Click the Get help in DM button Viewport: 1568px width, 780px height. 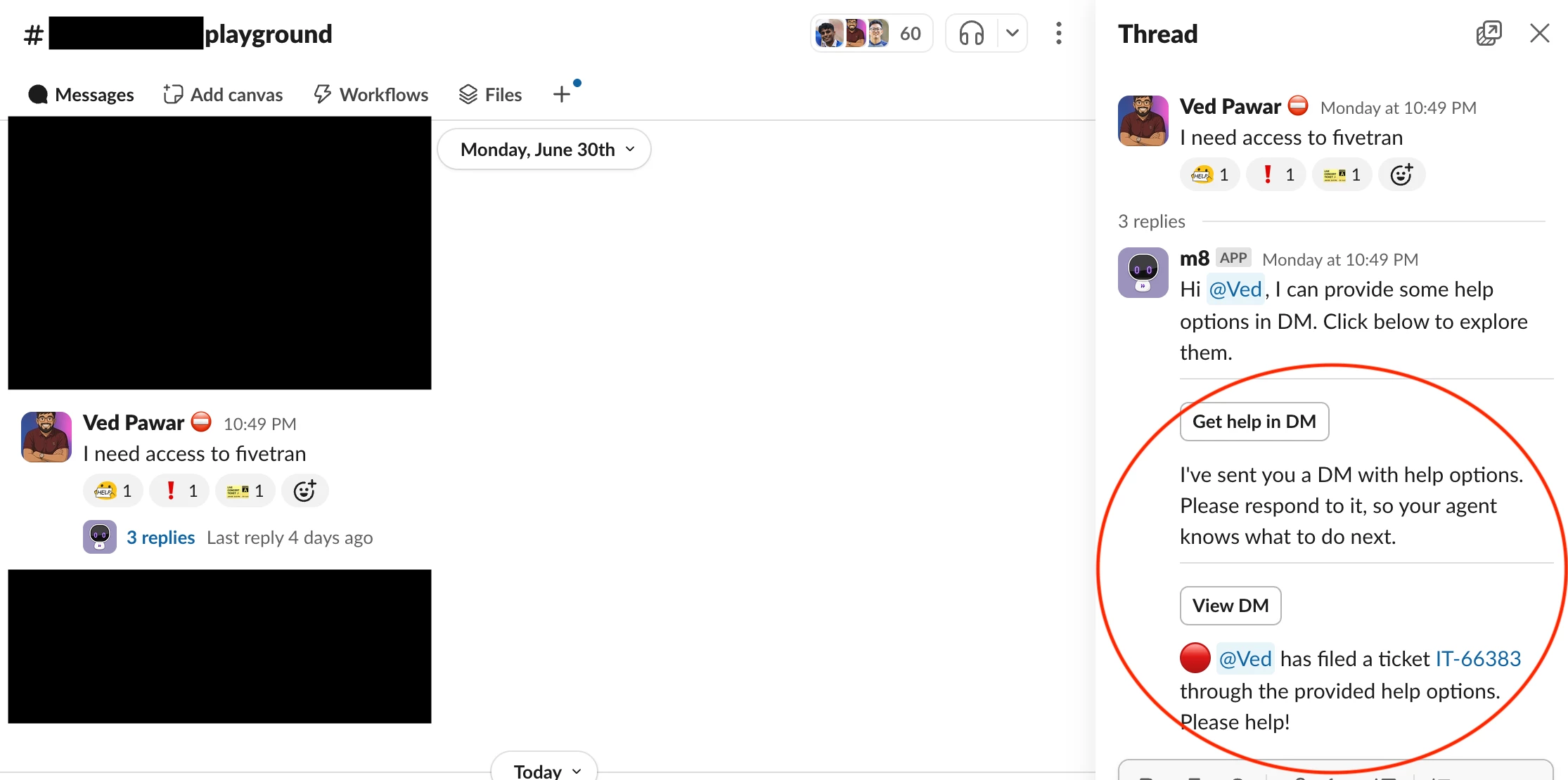pyautogui.click(x=1254, y=422)
